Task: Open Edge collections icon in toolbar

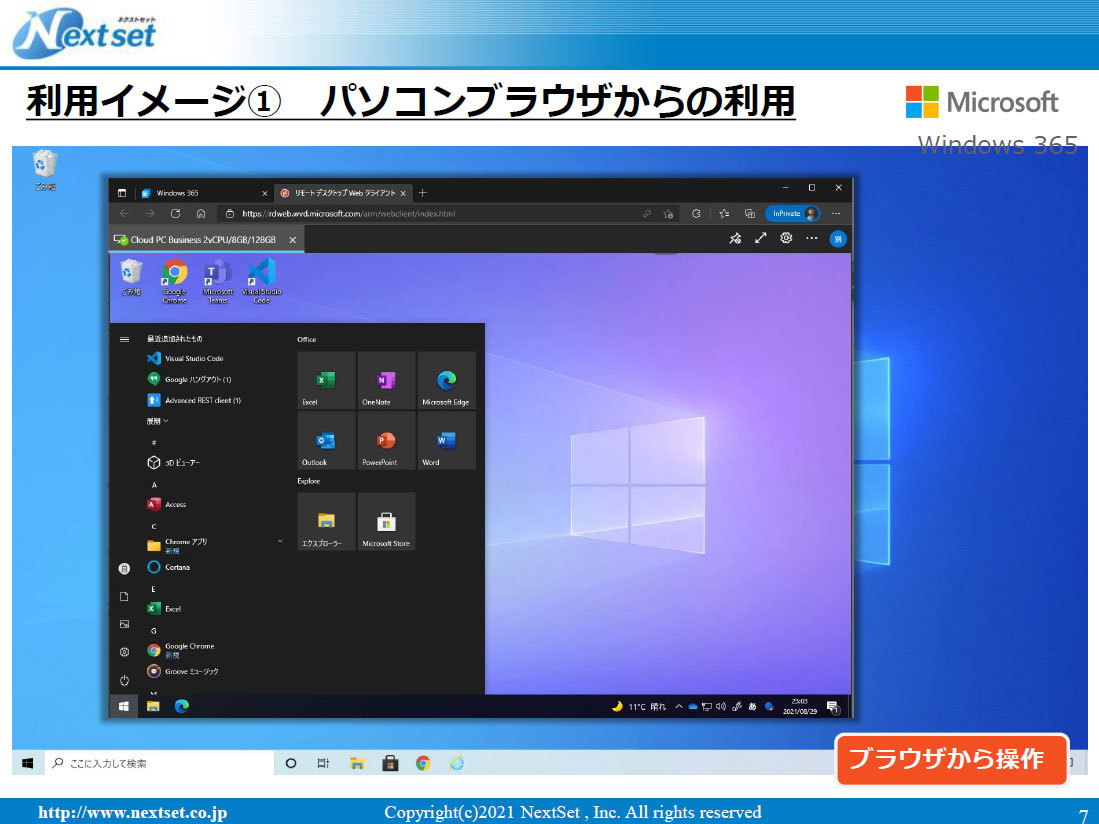Action: click(749, 214)
